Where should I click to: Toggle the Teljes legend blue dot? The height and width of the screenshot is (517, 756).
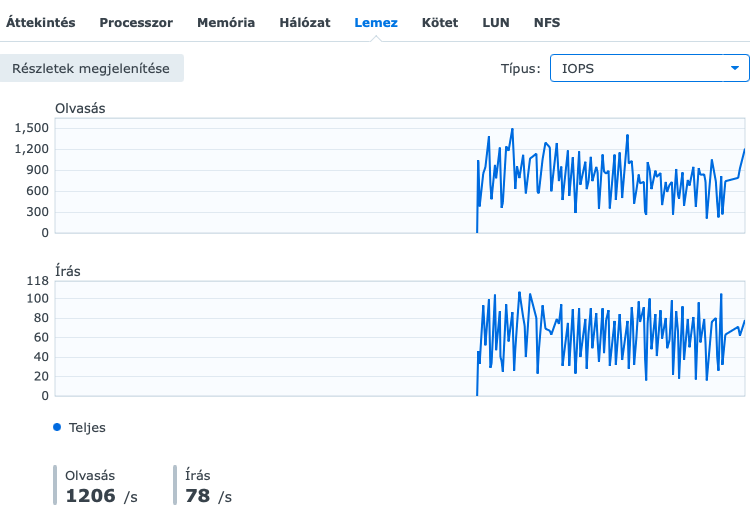57,427
